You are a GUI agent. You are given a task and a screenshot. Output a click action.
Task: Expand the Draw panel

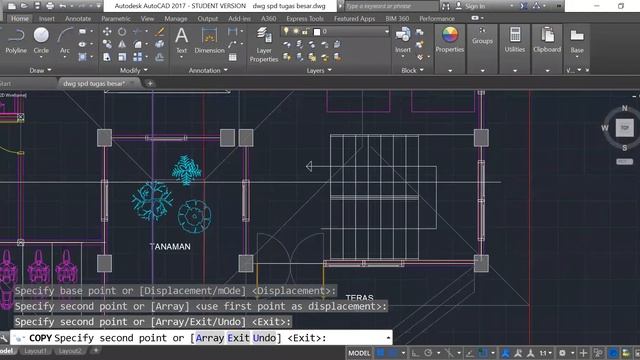coord(40,70)
